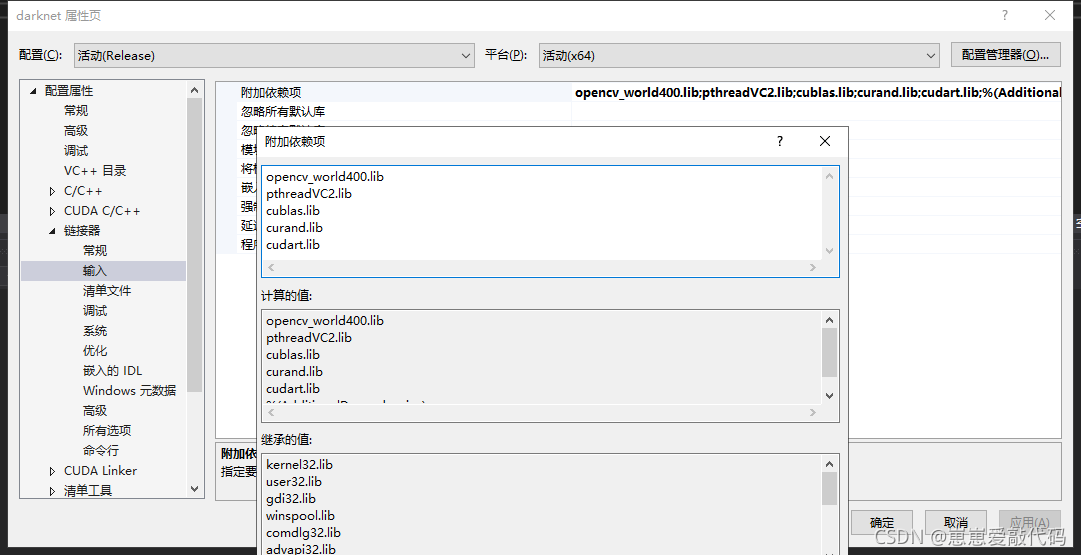Select 高级 under 配置属性
This screenshot has width=1081, height=555.
pos(76,131)
